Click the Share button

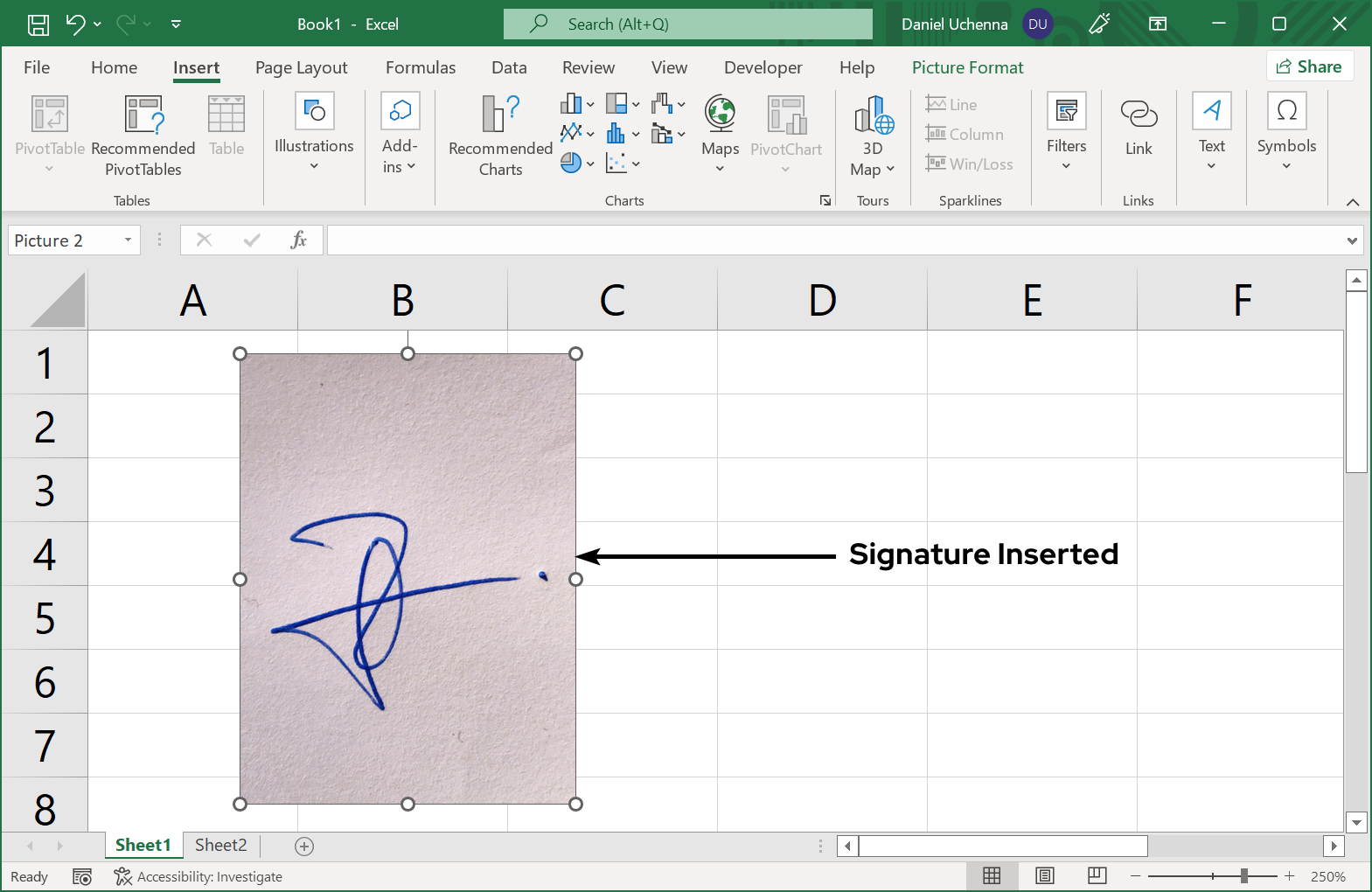coord(1309,66)
